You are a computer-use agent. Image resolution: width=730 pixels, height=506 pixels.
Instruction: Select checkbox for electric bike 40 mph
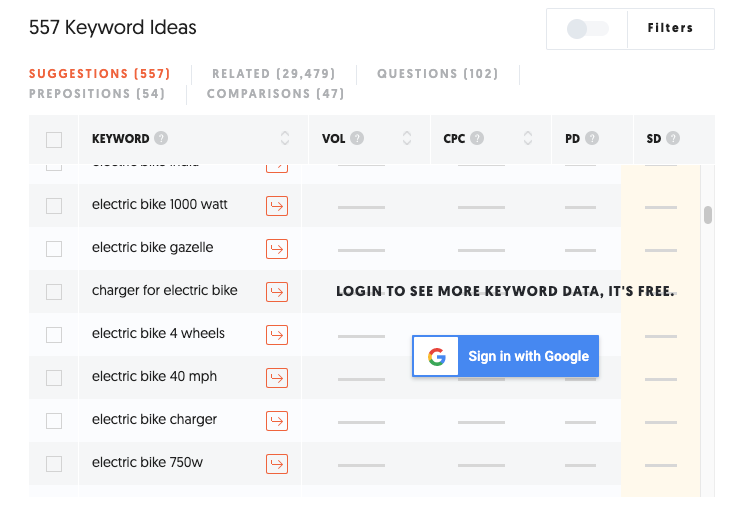(54, 377)
